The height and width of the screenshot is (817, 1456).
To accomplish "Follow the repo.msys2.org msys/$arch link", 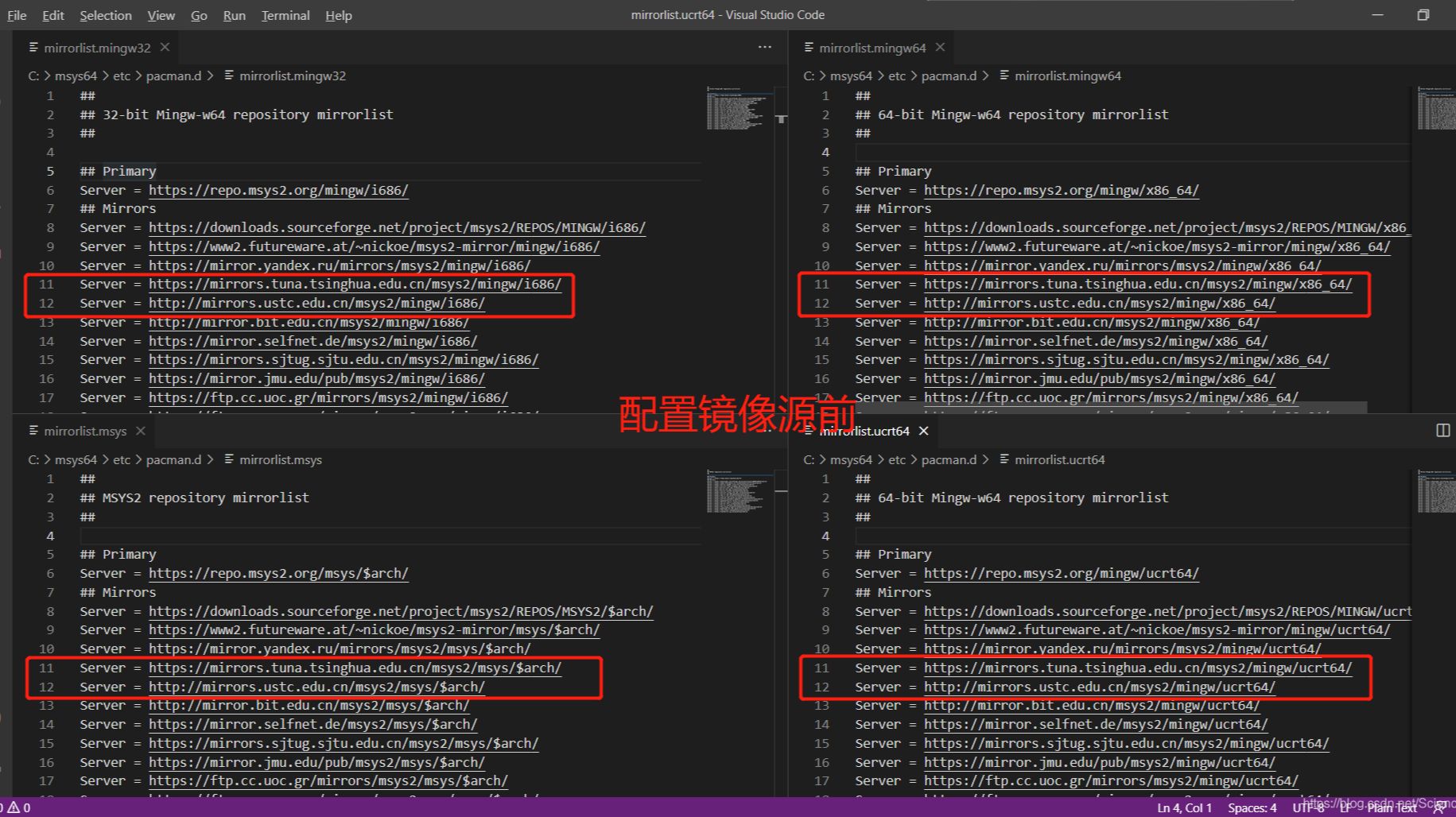I will pos(278,573).
